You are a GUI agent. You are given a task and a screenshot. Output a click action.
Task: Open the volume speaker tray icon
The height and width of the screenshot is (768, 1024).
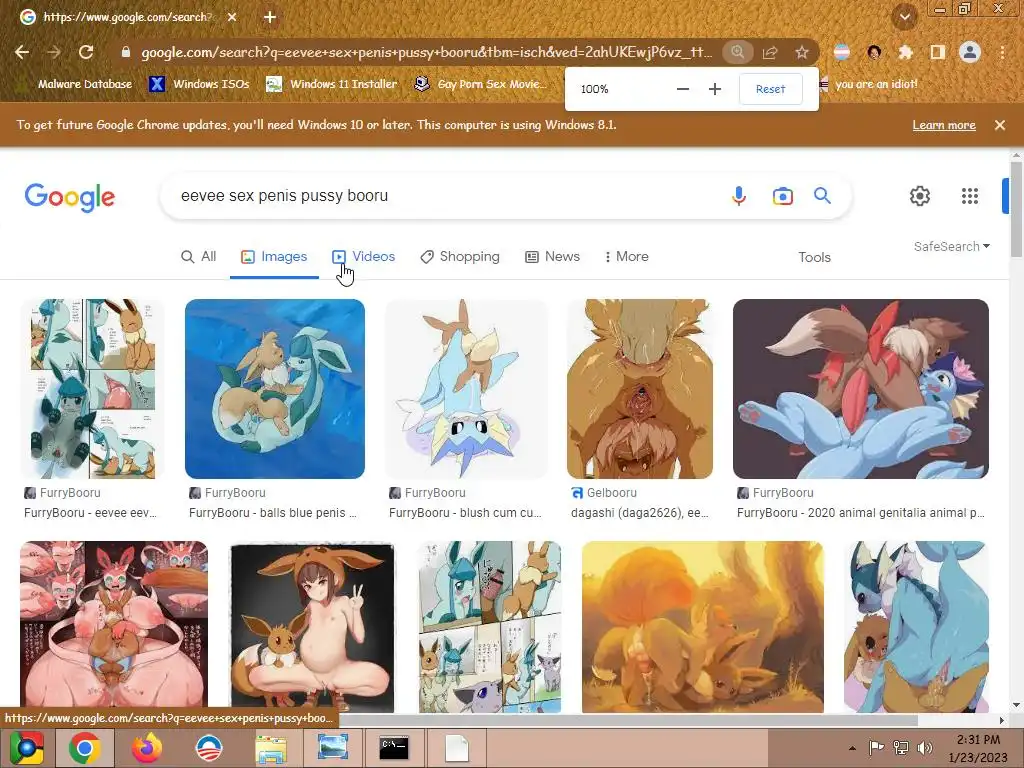click(x=924, y=748)
